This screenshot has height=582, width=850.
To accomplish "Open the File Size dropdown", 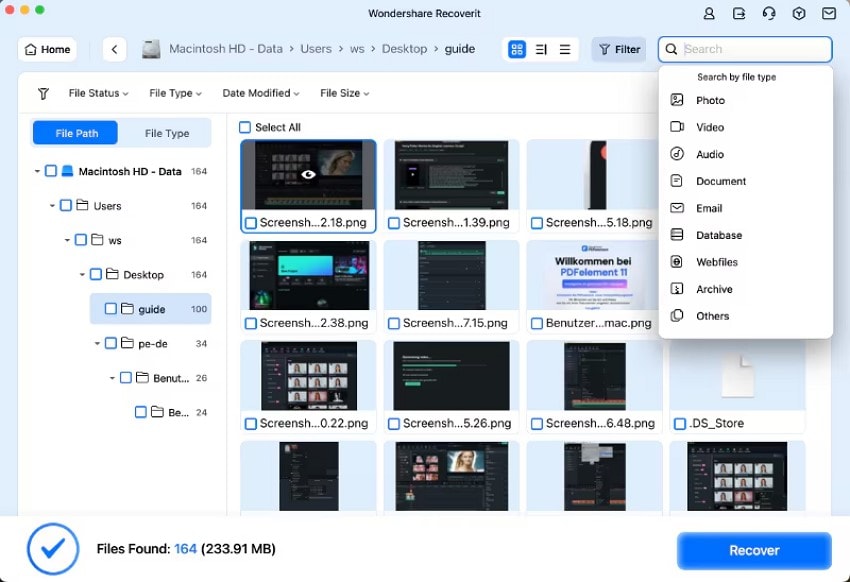I will click(x=345, y=93).
